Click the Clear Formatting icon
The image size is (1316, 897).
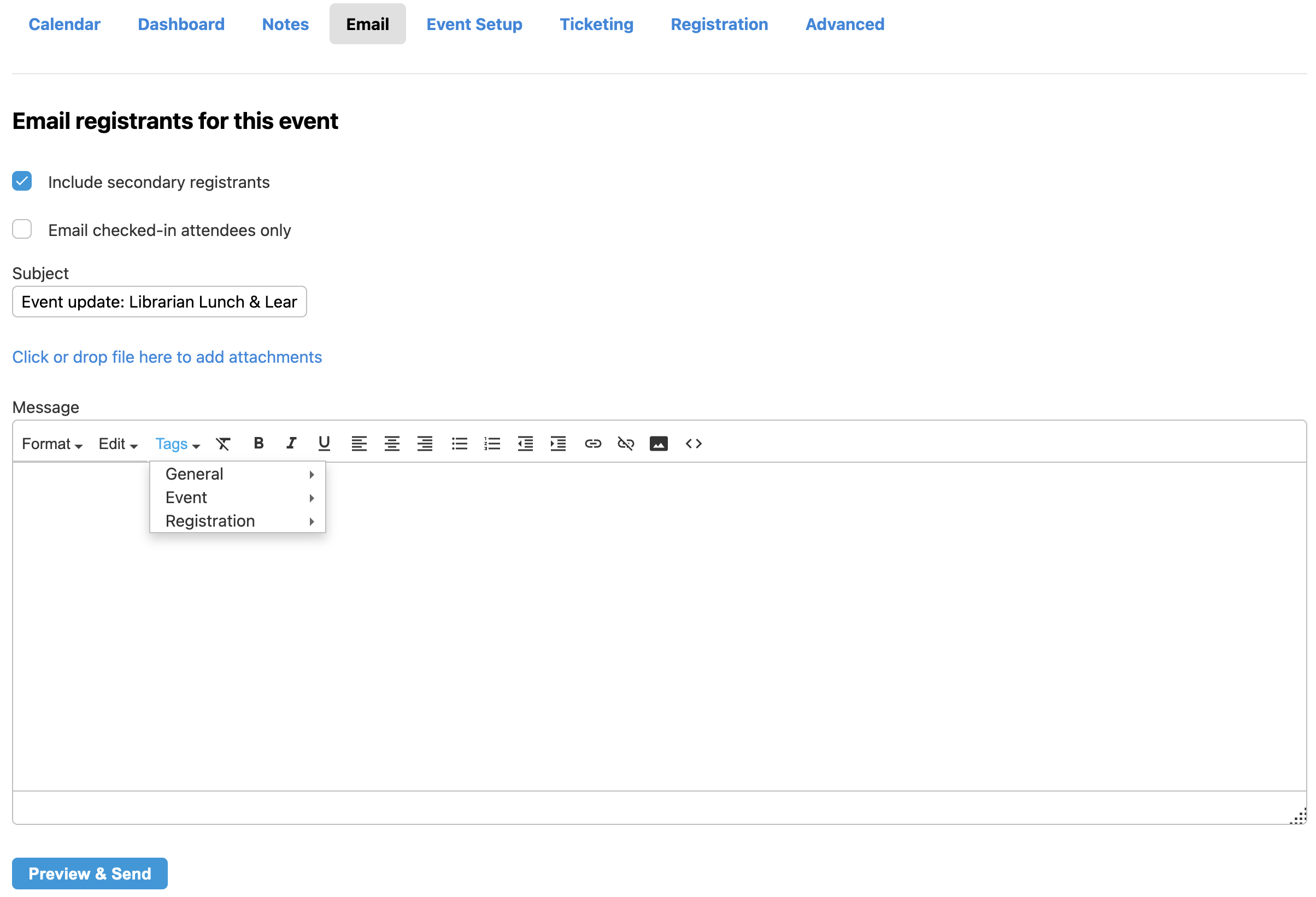click(x=223, y=444)
